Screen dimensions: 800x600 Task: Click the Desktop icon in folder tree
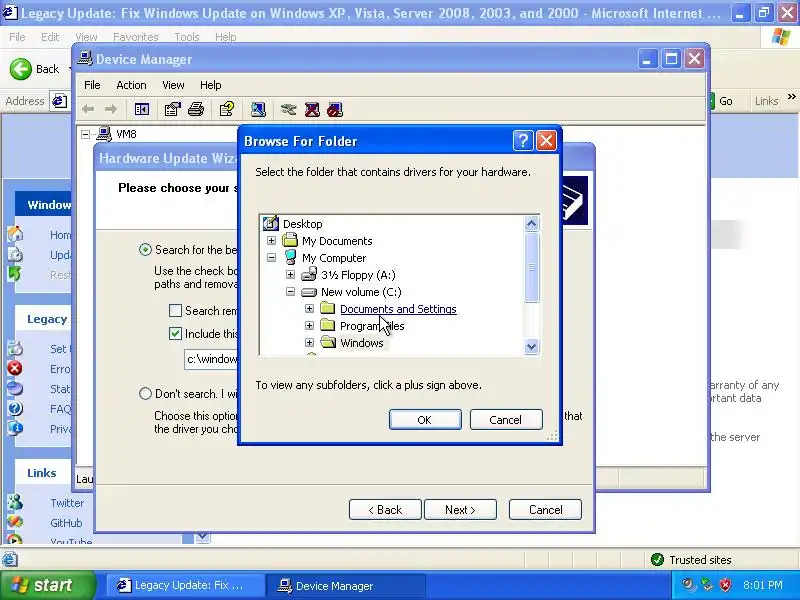(x=270, y=223)
